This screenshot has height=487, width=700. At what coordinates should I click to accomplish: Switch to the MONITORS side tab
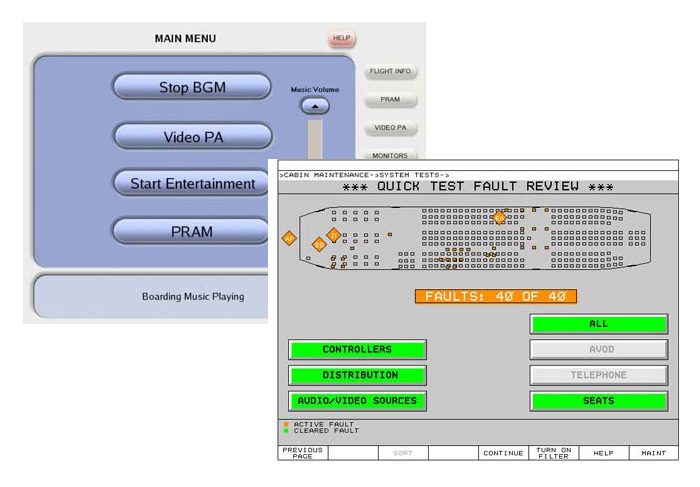[390, 155]
